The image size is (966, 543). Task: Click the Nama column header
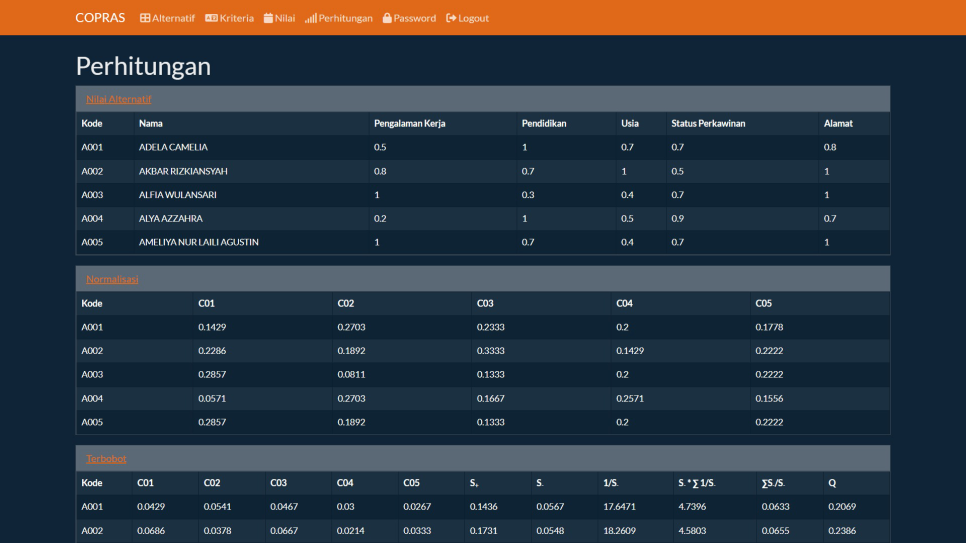coord(151,123)
